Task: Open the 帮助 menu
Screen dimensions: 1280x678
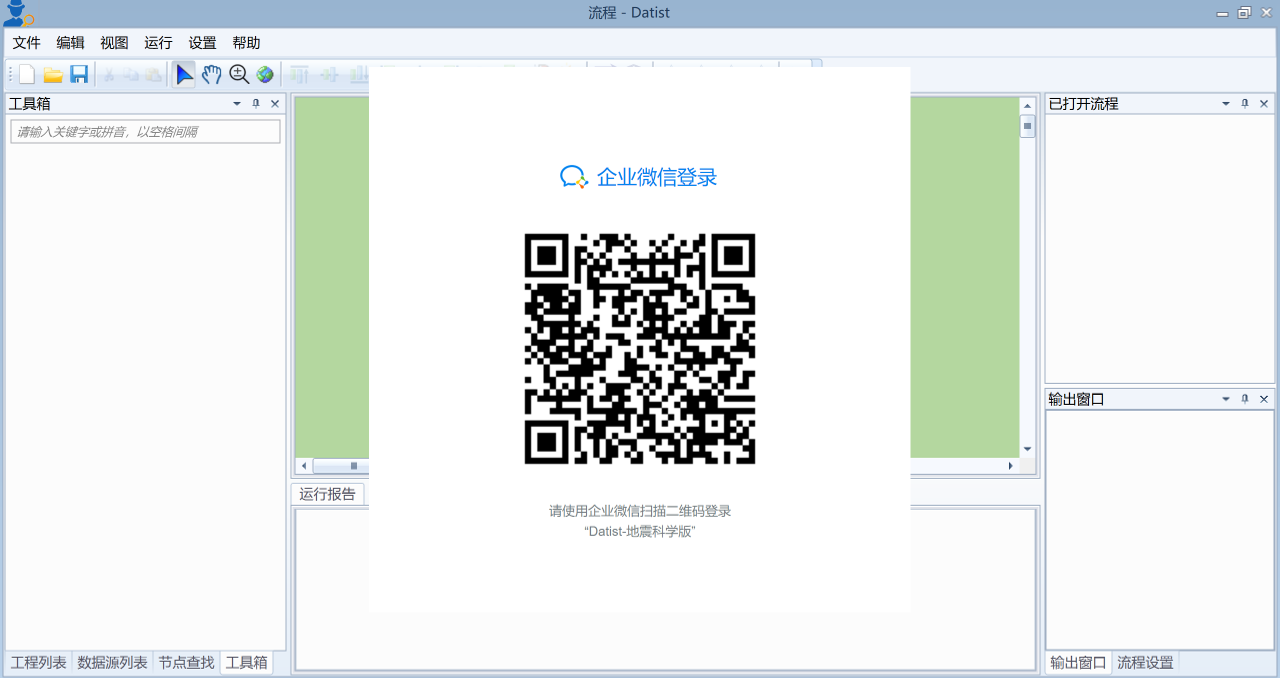Action: tap(247, 43)
